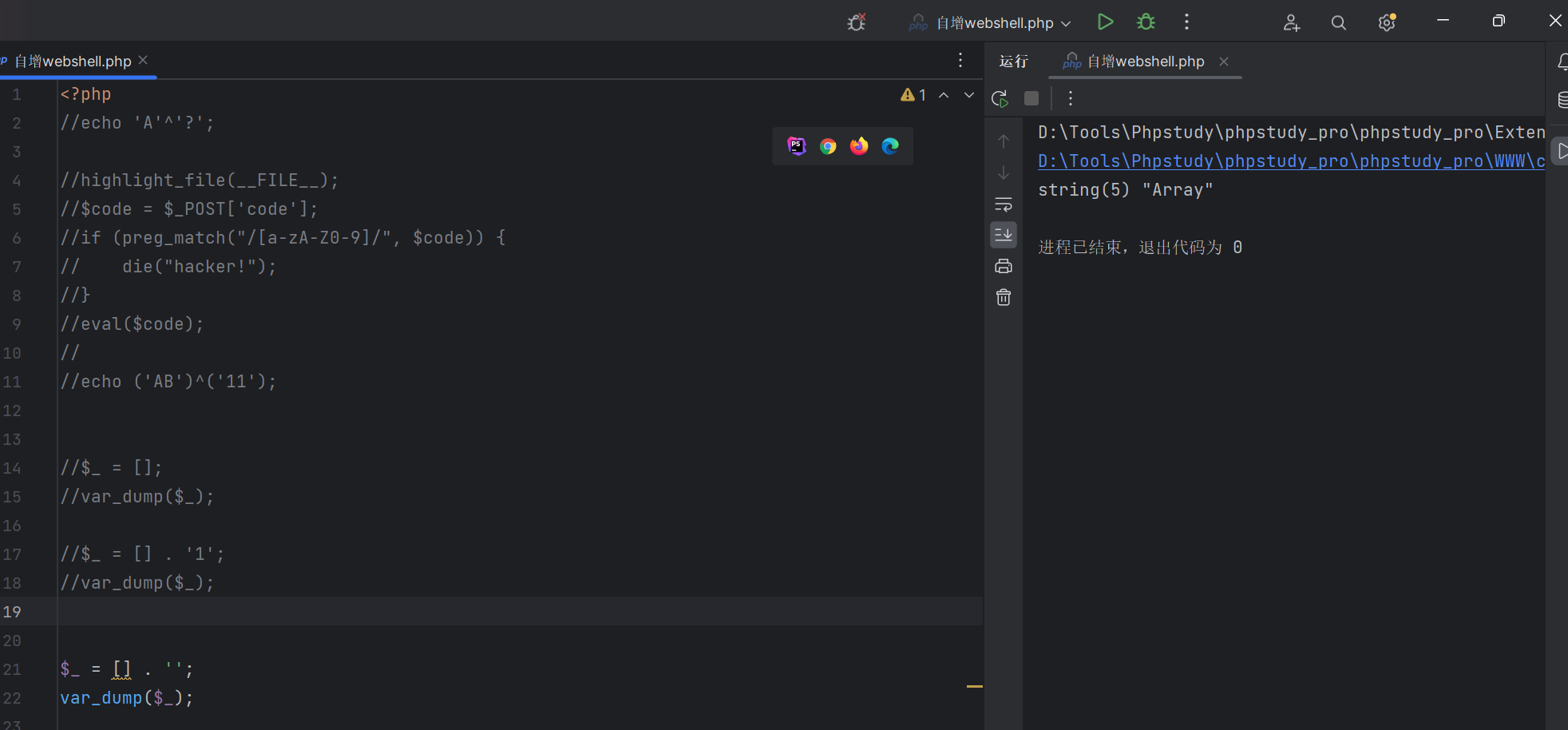Viewport: 1568px width, 730px height.
Task: Click the <?php opening tag on line 1
Action: pos(85,93)
